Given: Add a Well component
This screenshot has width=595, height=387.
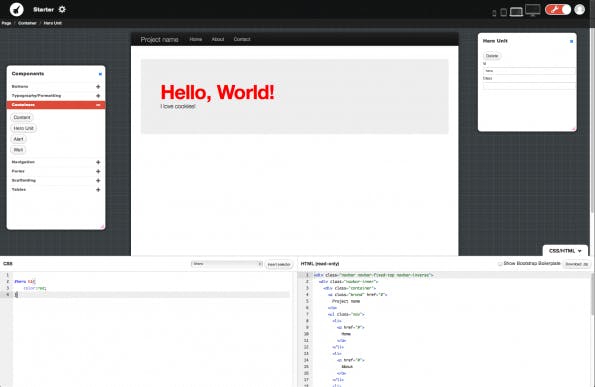Looking at the screenshot, I should pos(18,150).
